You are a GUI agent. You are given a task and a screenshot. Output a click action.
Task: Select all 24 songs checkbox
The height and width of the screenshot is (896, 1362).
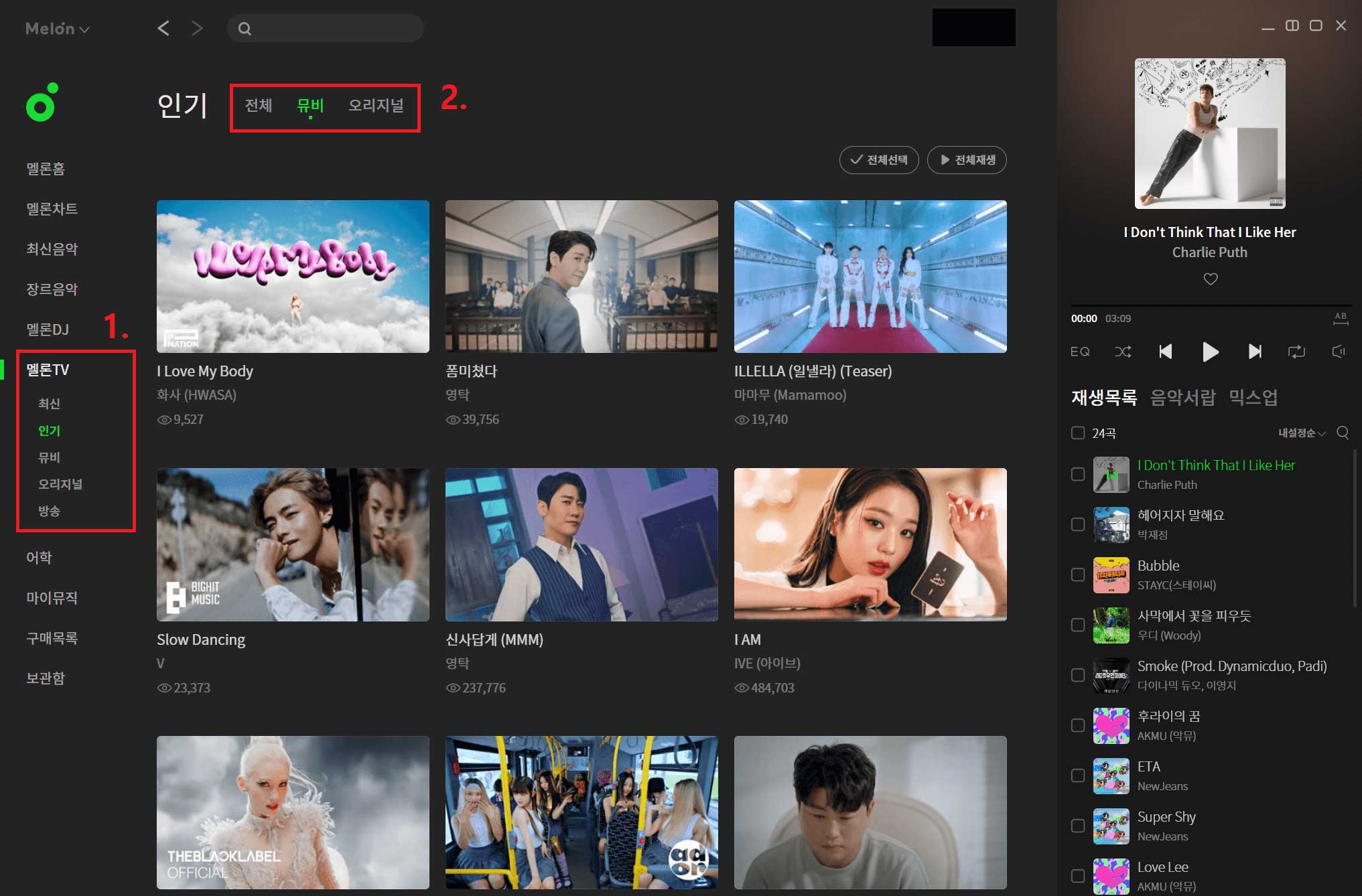(x=1078, y=433)
